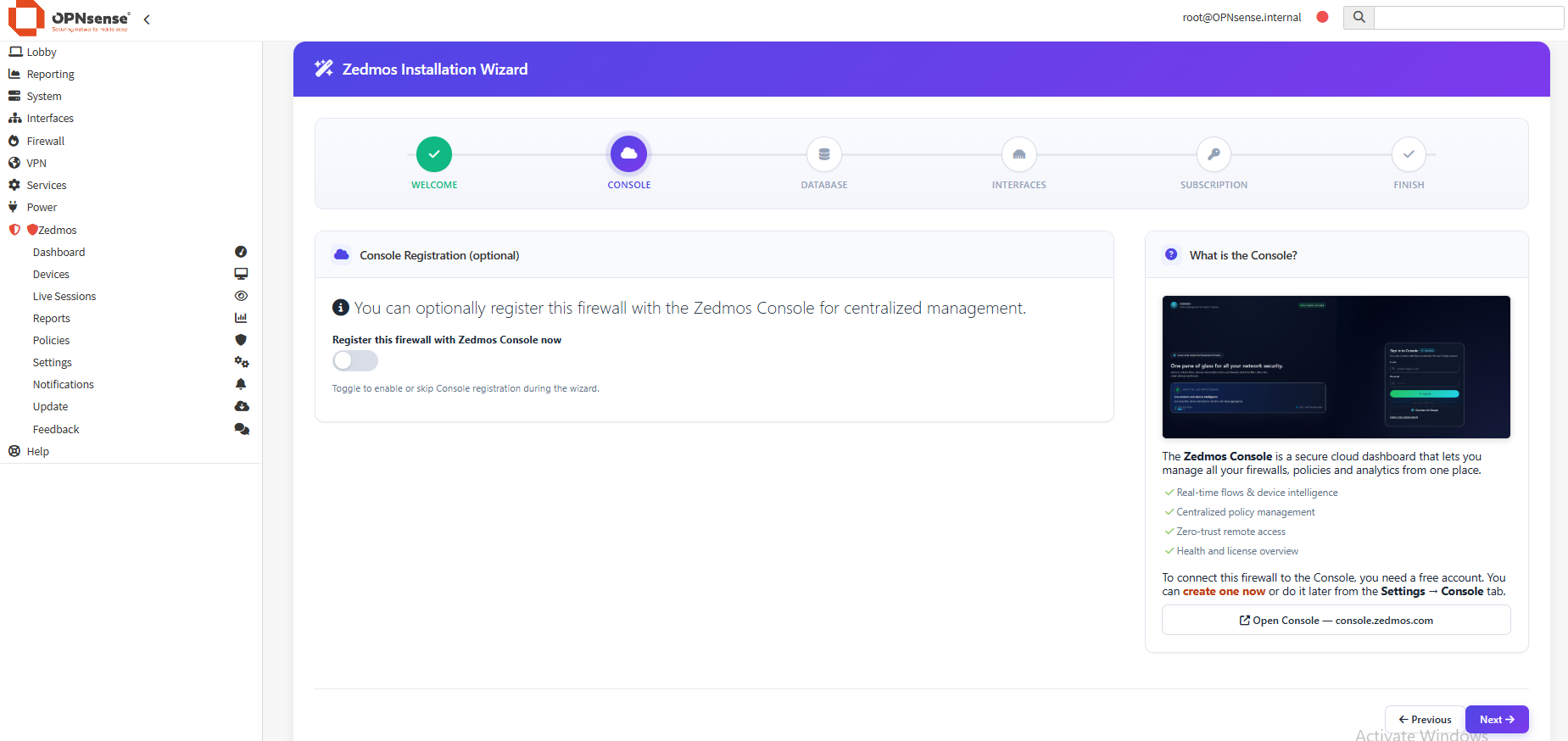Click the info icon beside registration message
This screenshot has width=1568, height=741.
341,307
